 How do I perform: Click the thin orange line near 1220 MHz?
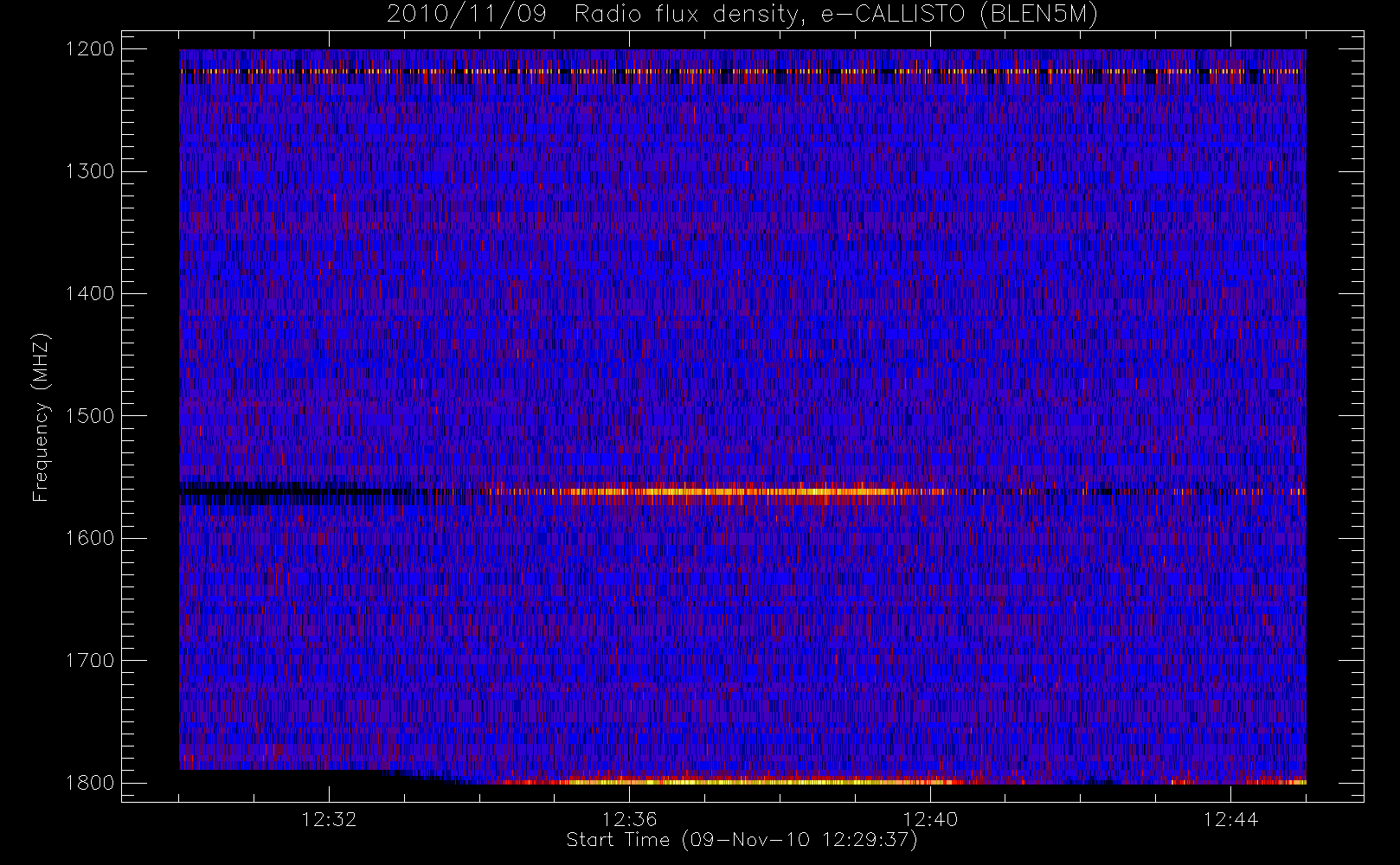742,71
